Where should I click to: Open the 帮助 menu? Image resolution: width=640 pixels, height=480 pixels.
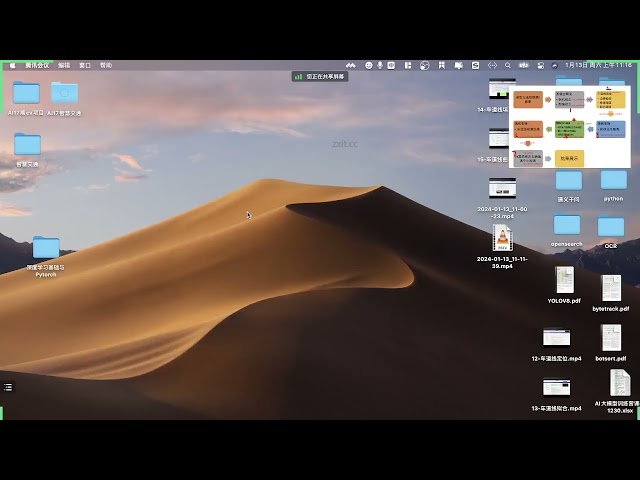(106, 65)
